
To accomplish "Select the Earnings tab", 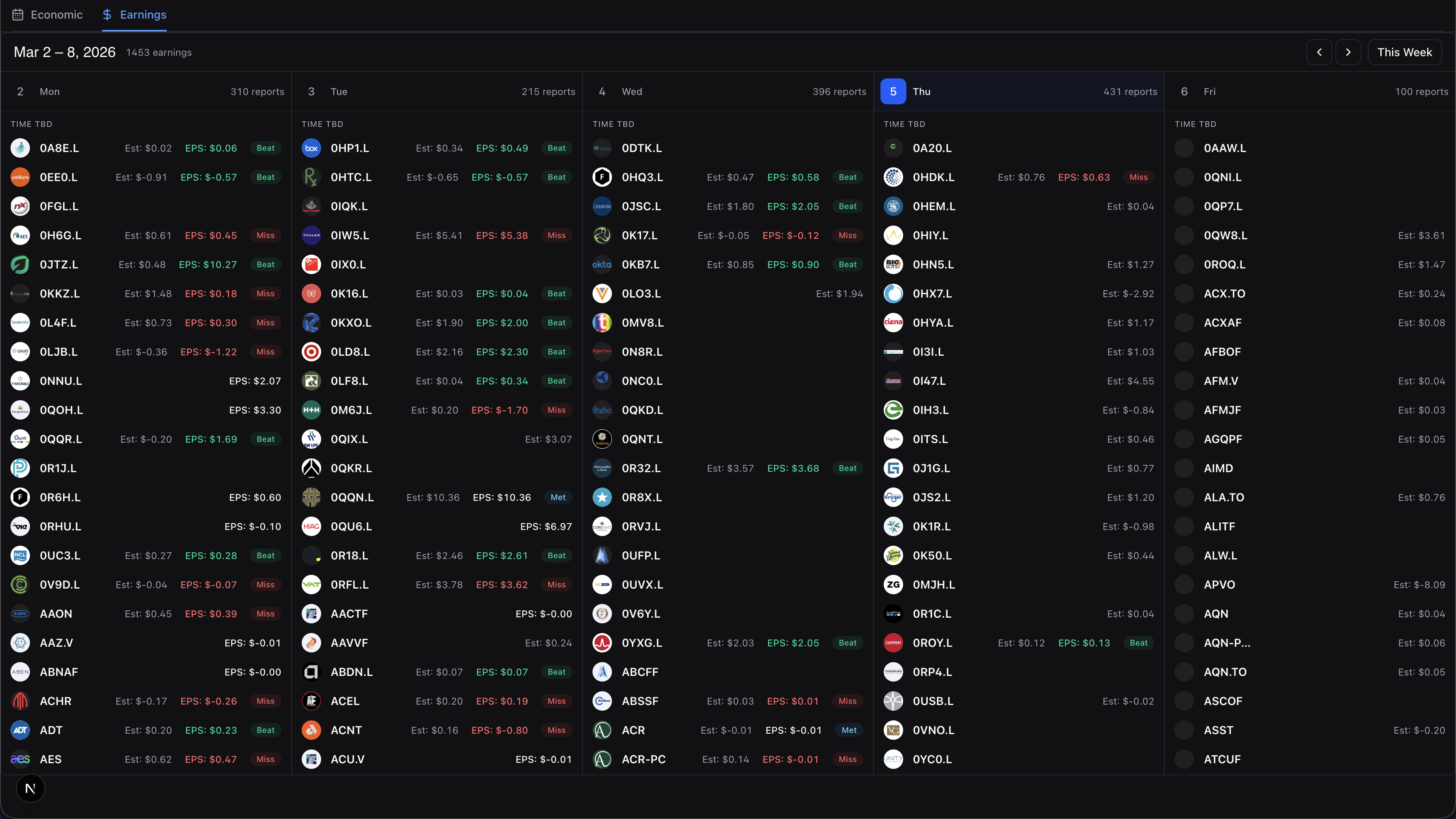I will coord(135,15).
